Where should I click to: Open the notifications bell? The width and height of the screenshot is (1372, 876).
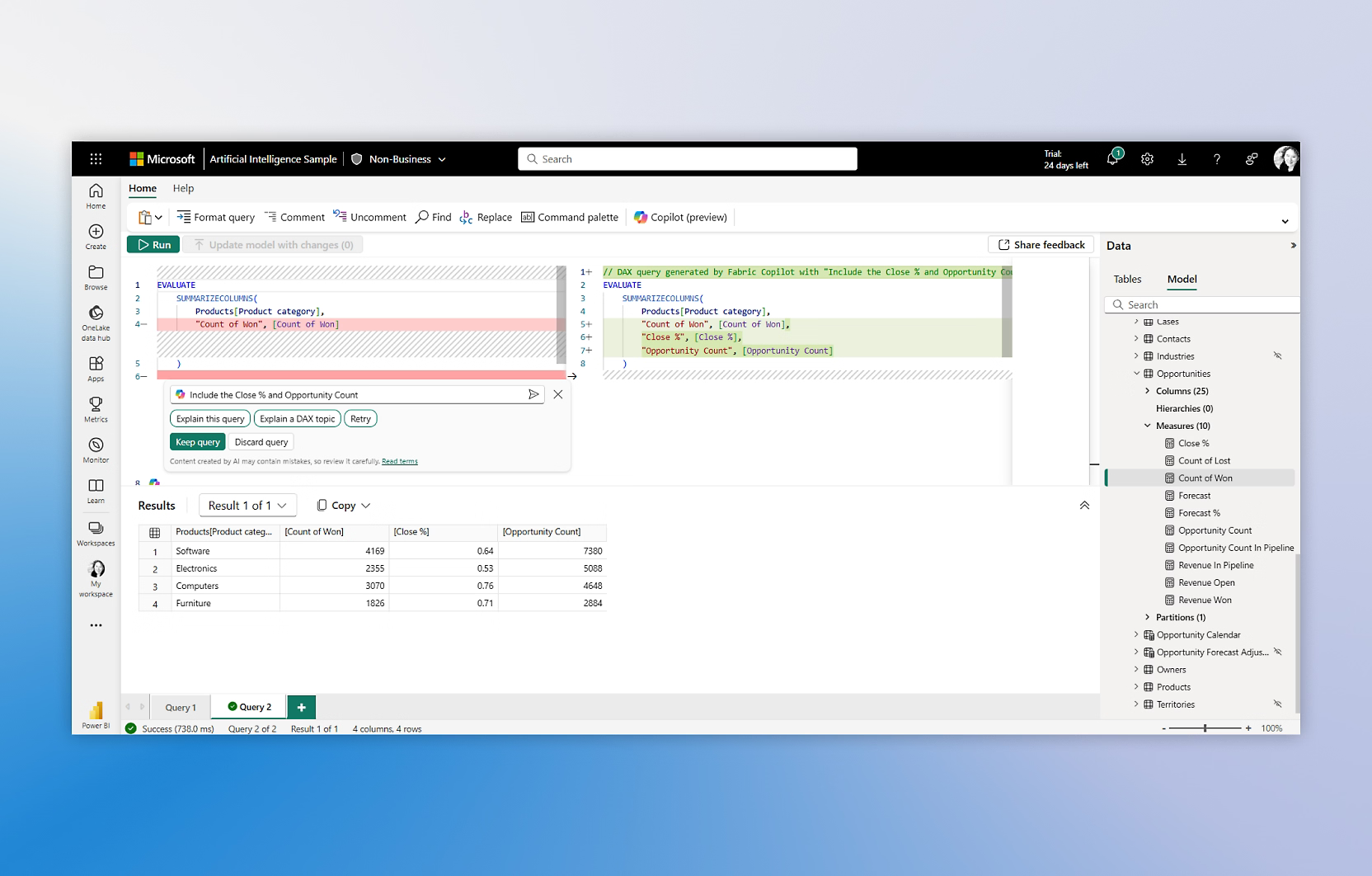[x=1112, y=159]
